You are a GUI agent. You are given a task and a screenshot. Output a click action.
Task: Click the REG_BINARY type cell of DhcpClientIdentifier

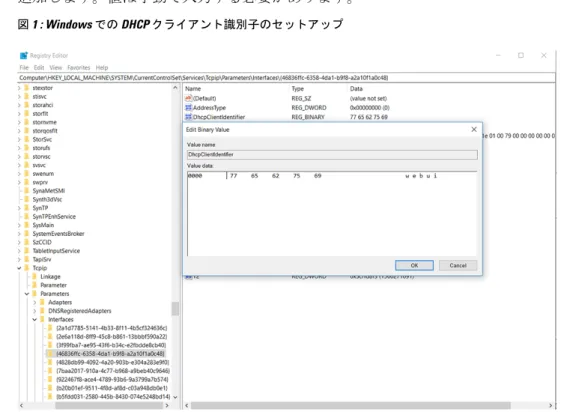308,117
